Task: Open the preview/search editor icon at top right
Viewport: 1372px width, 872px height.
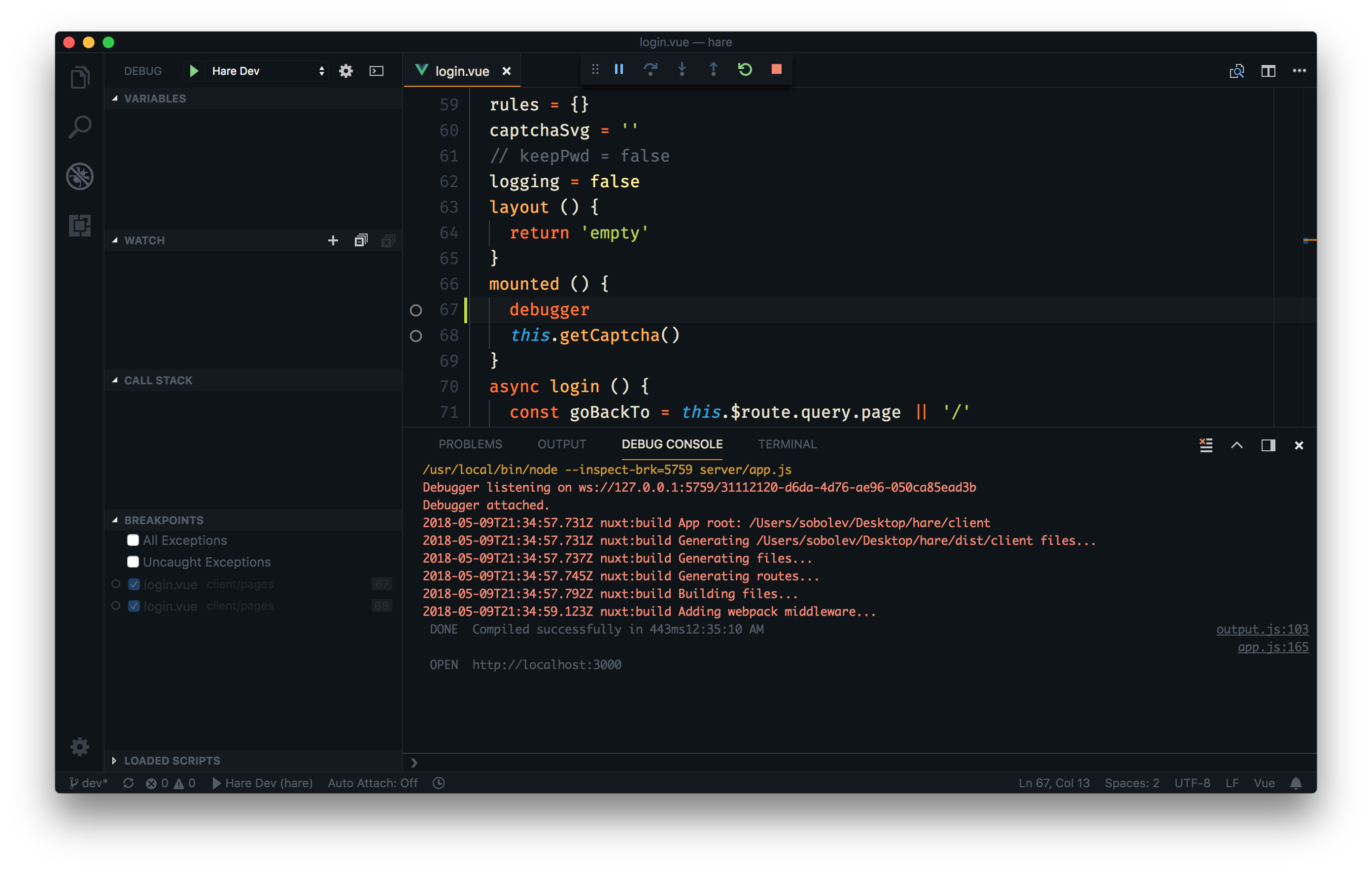Action: [x=1236, y=71]
